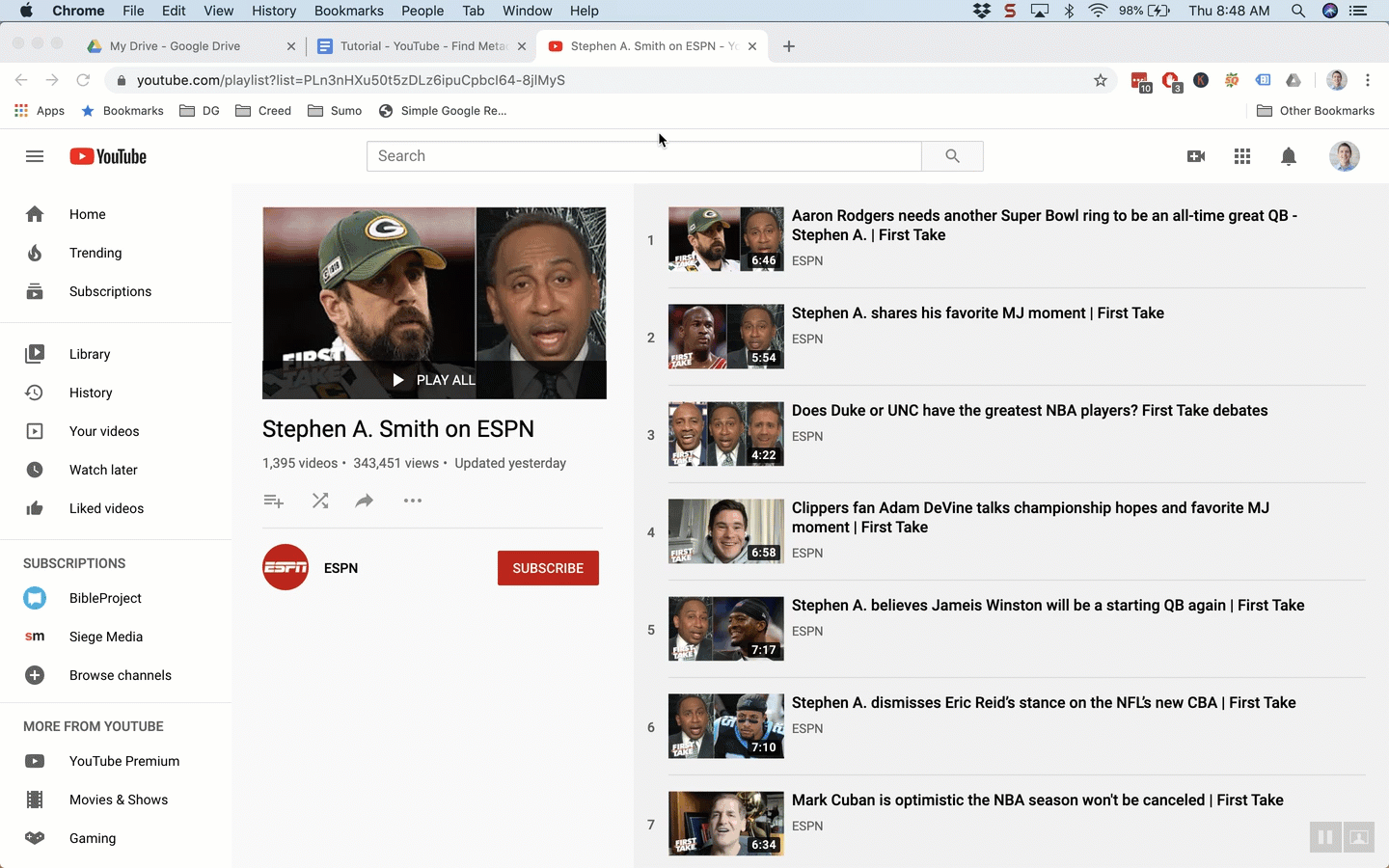Open the BibleProject subscription
Viewport: 1389px width, 868px height.
116,598
